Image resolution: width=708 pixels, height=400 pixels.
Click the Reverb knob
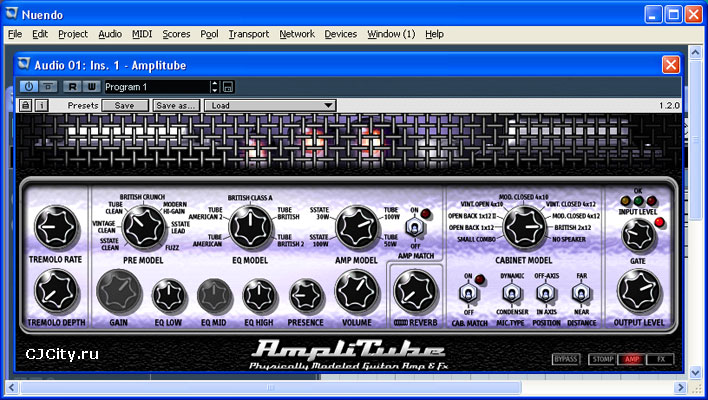pyautogui.click(x=415, y=291)
